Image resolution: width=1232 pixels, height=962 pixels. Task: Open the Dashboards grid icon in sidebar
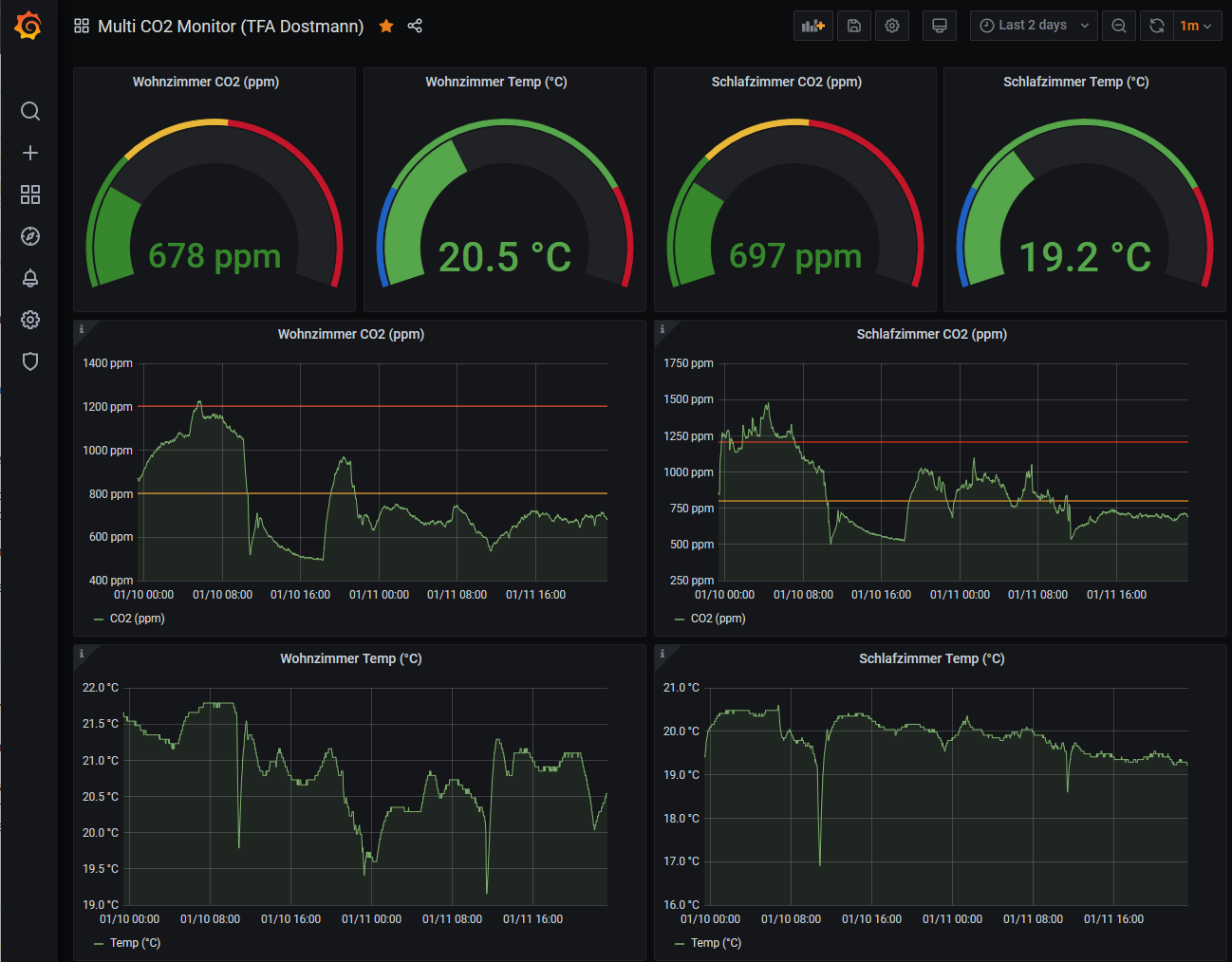pyautogui.click(x=30, y=194)
